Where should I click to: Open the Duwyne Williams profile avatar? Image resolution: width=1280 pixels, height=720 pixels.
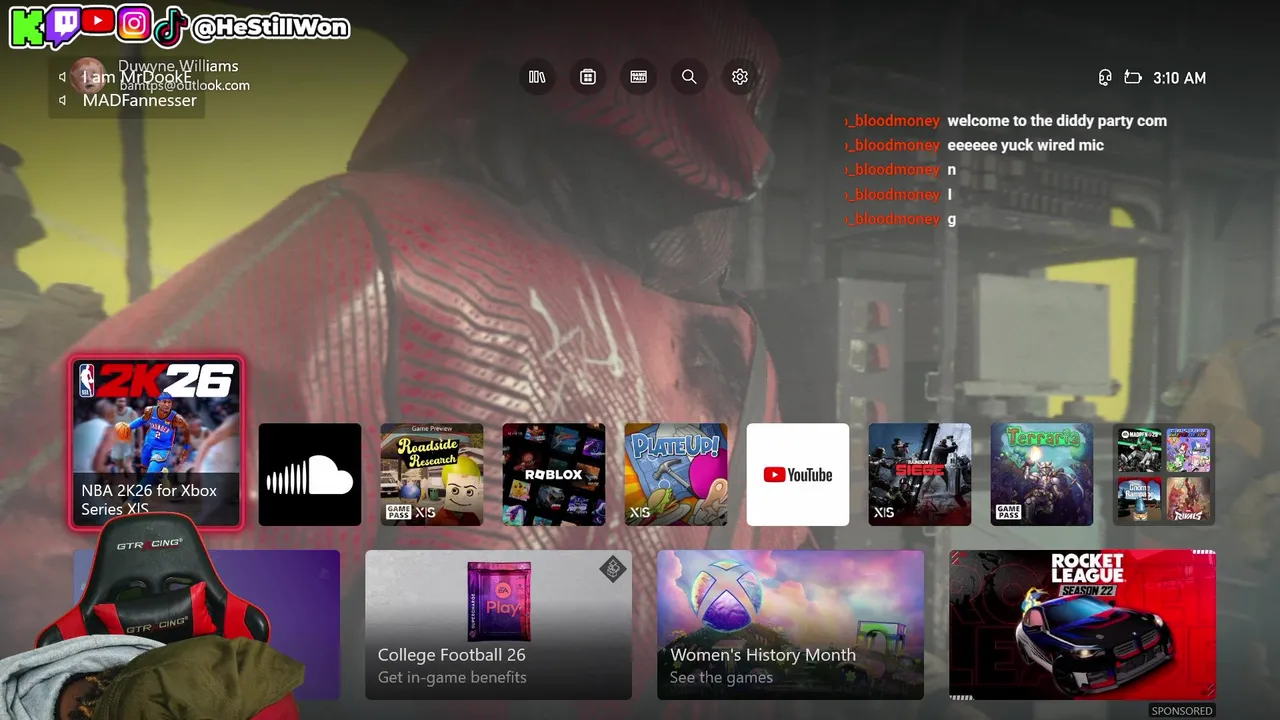[x=88, y=76]
